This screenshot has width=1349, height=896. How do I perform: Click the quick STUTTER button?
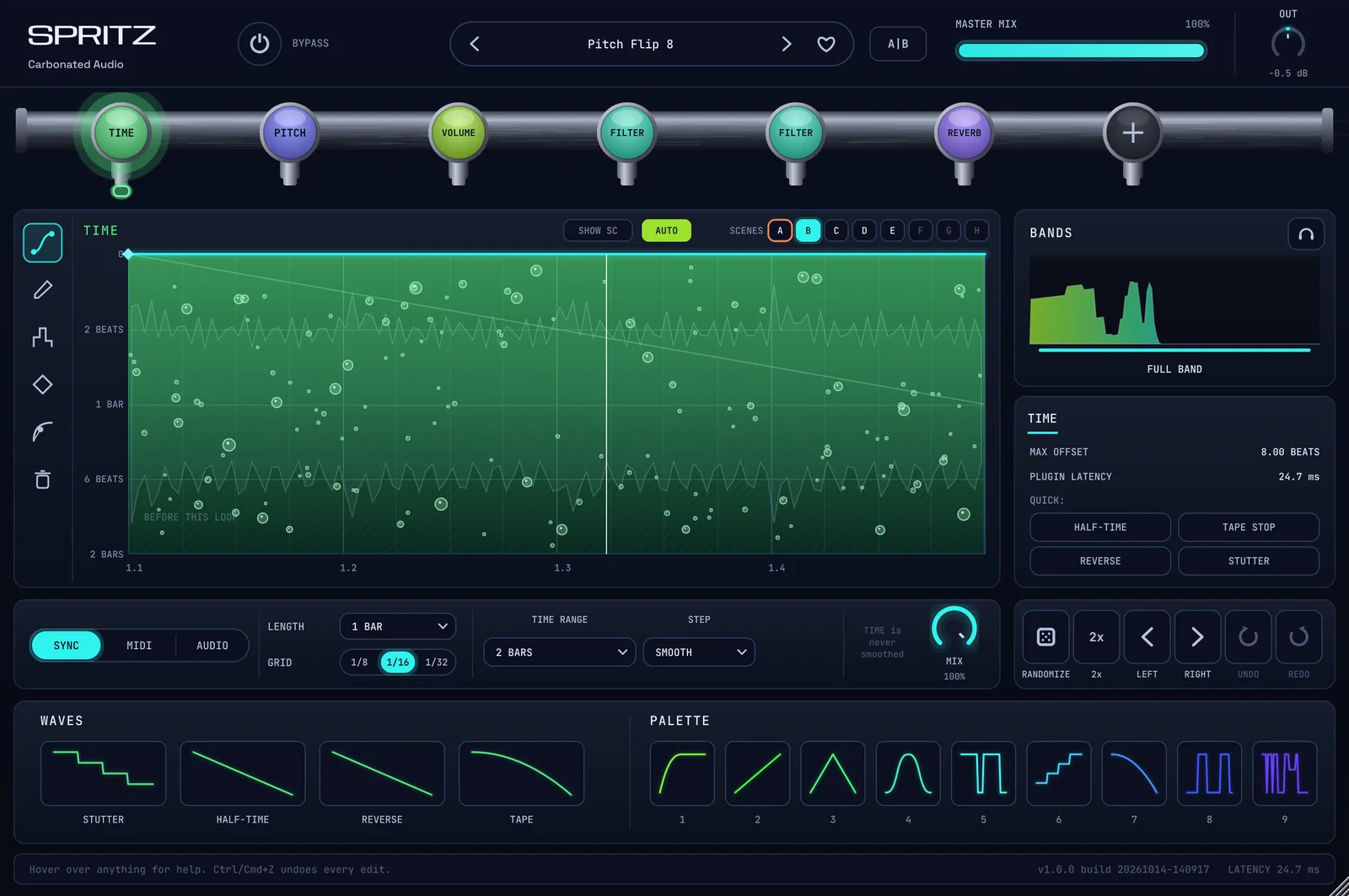click(x=1249, y=561)
